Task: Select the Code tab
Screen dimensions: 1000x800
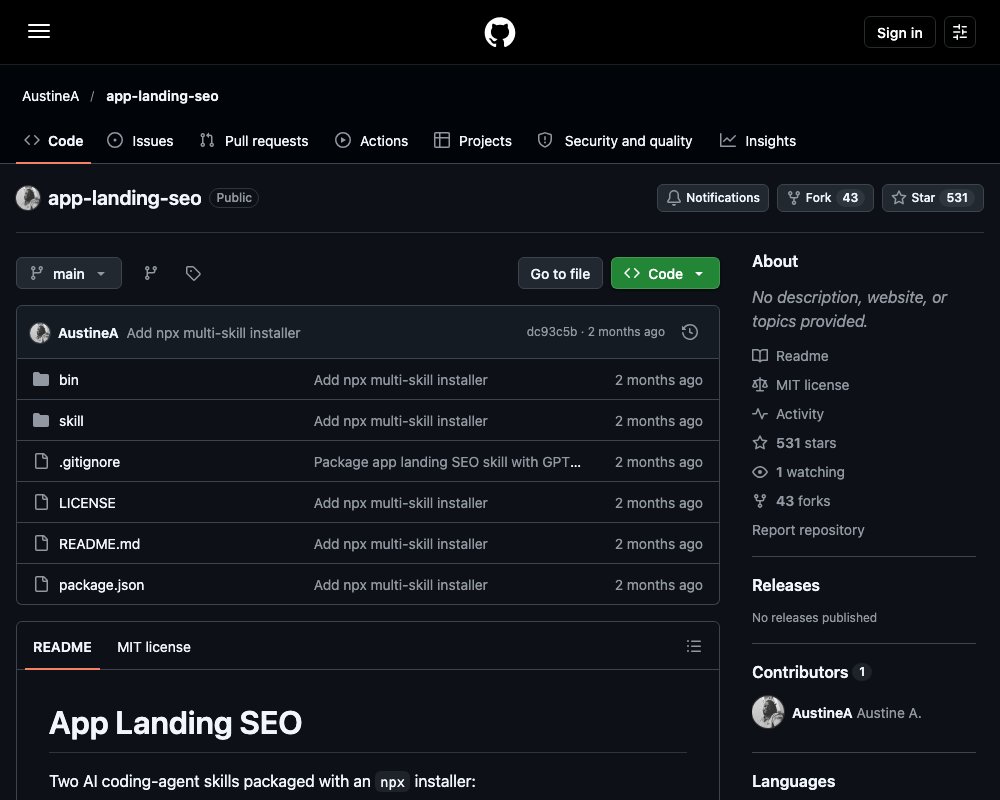Action: click(54, 141)
